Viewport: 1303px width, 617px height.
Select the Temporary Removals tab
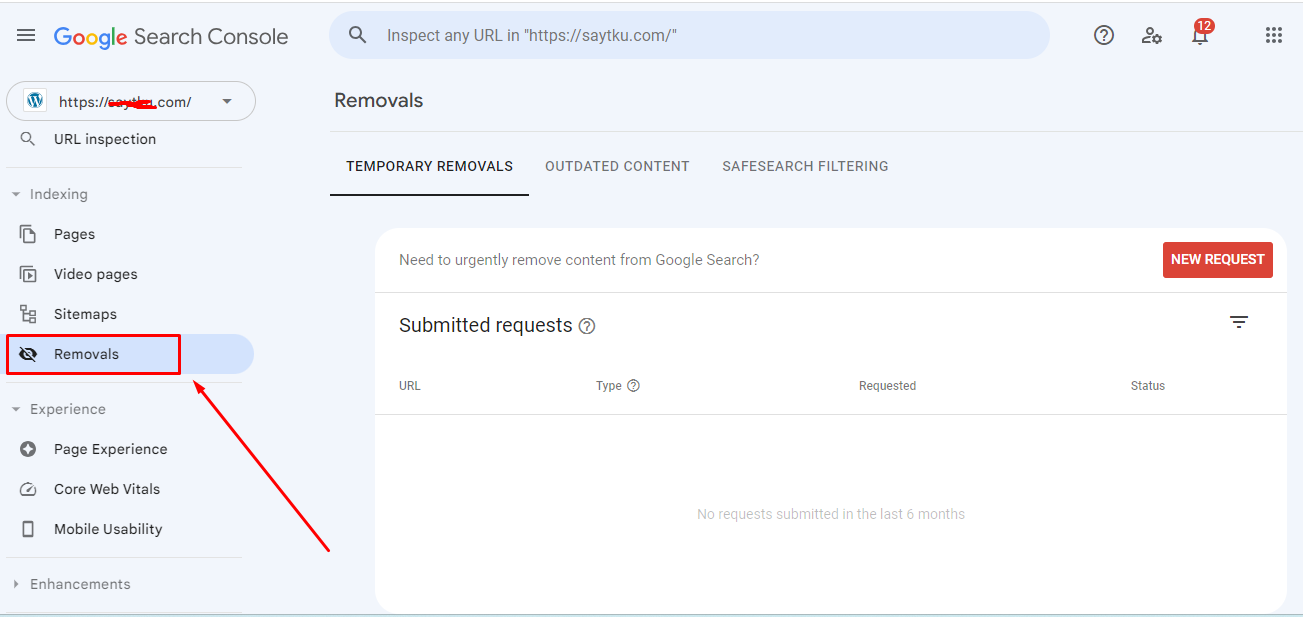click(429, 166)
